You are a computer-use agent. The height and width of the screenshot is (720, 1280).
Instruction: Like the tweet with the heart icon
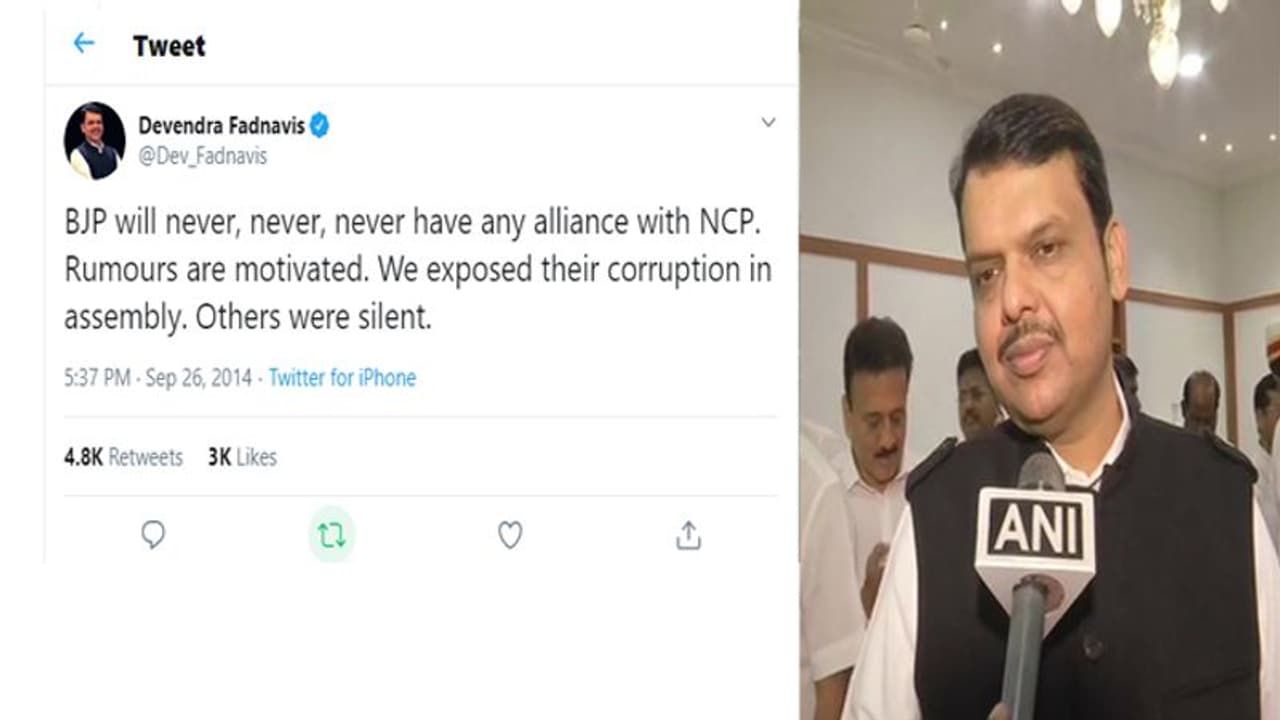point(510,536)
